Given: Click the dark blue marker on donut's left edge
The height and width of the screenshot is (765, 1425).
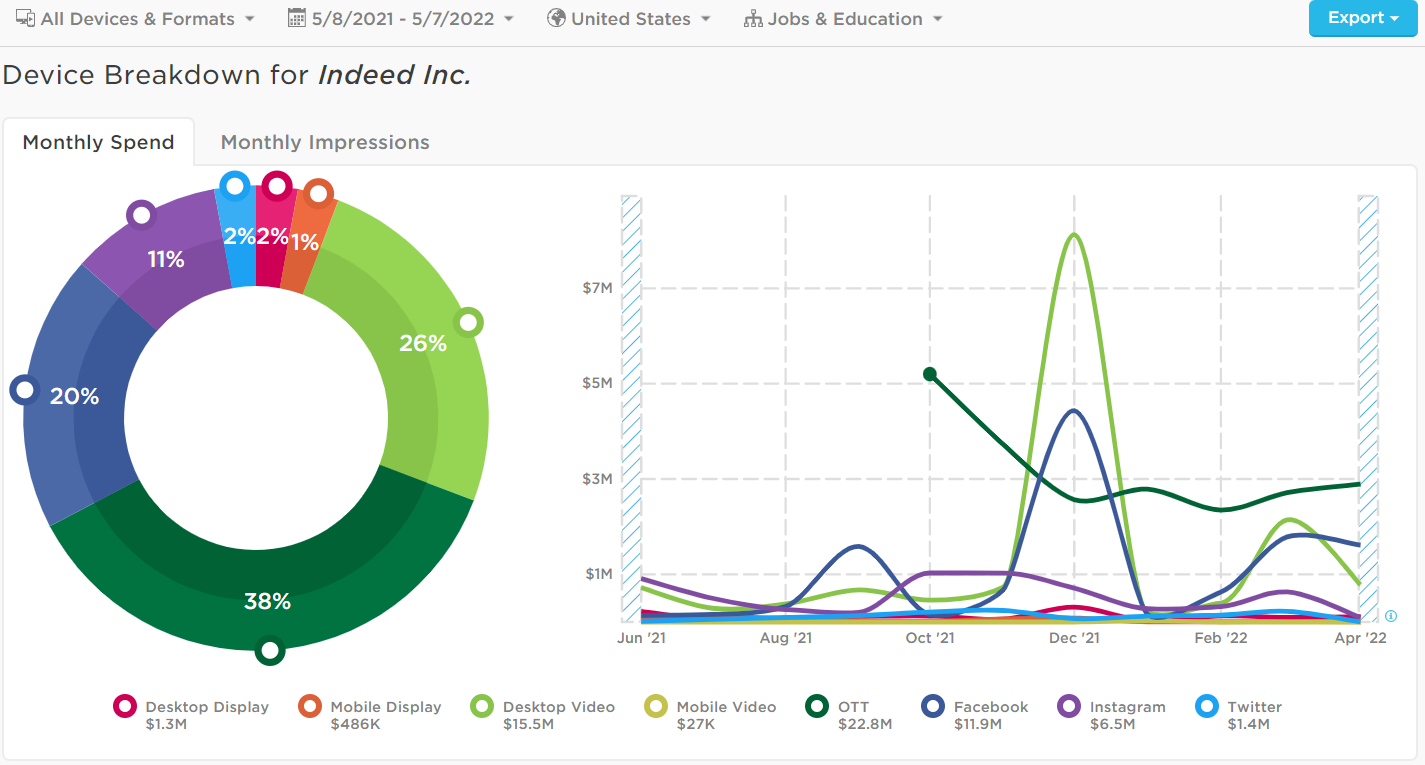Looking at the screenshot, I should [24, 390].
